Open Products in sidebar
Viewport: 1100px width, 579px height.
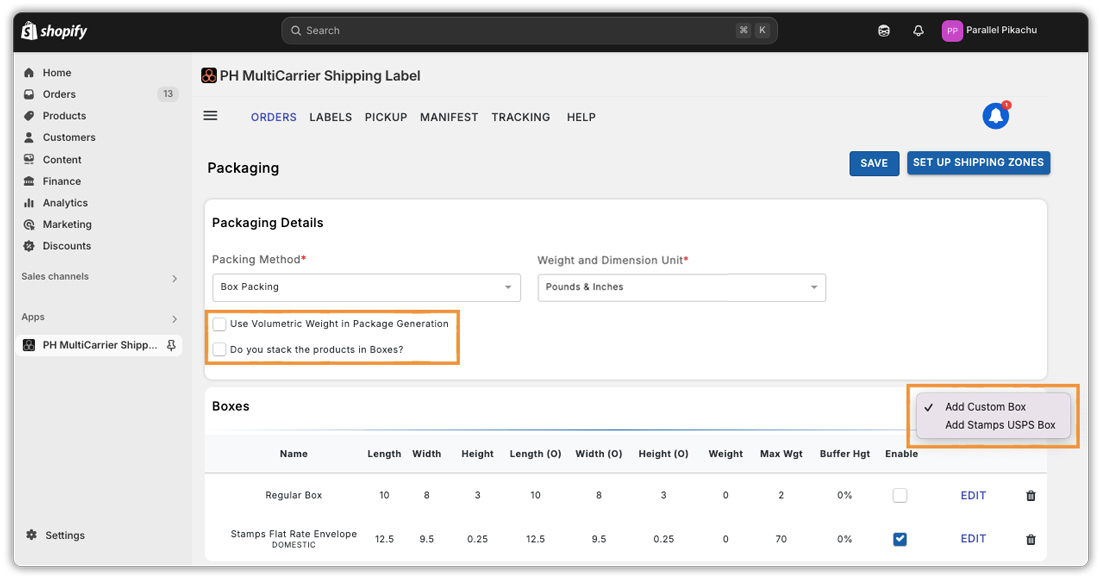tap(65, 116)
